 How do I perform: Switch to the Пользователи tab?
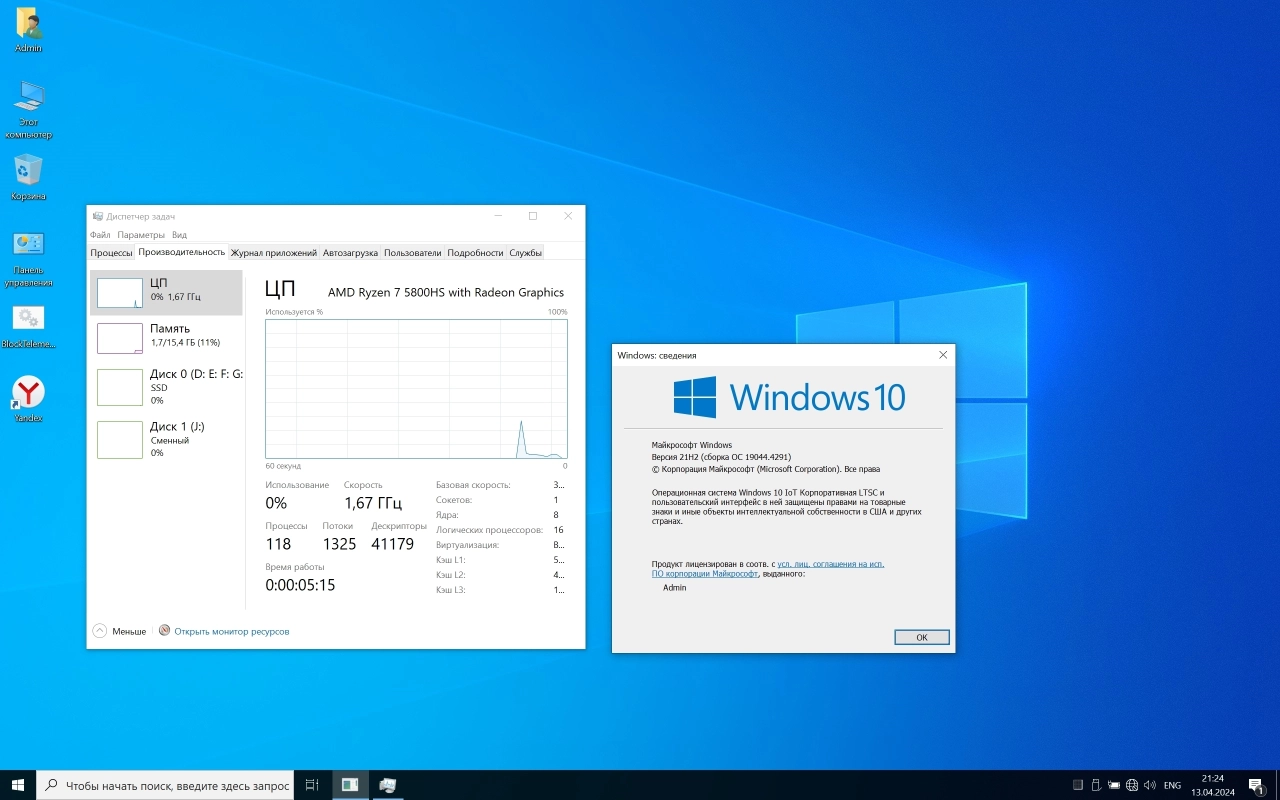412,253
